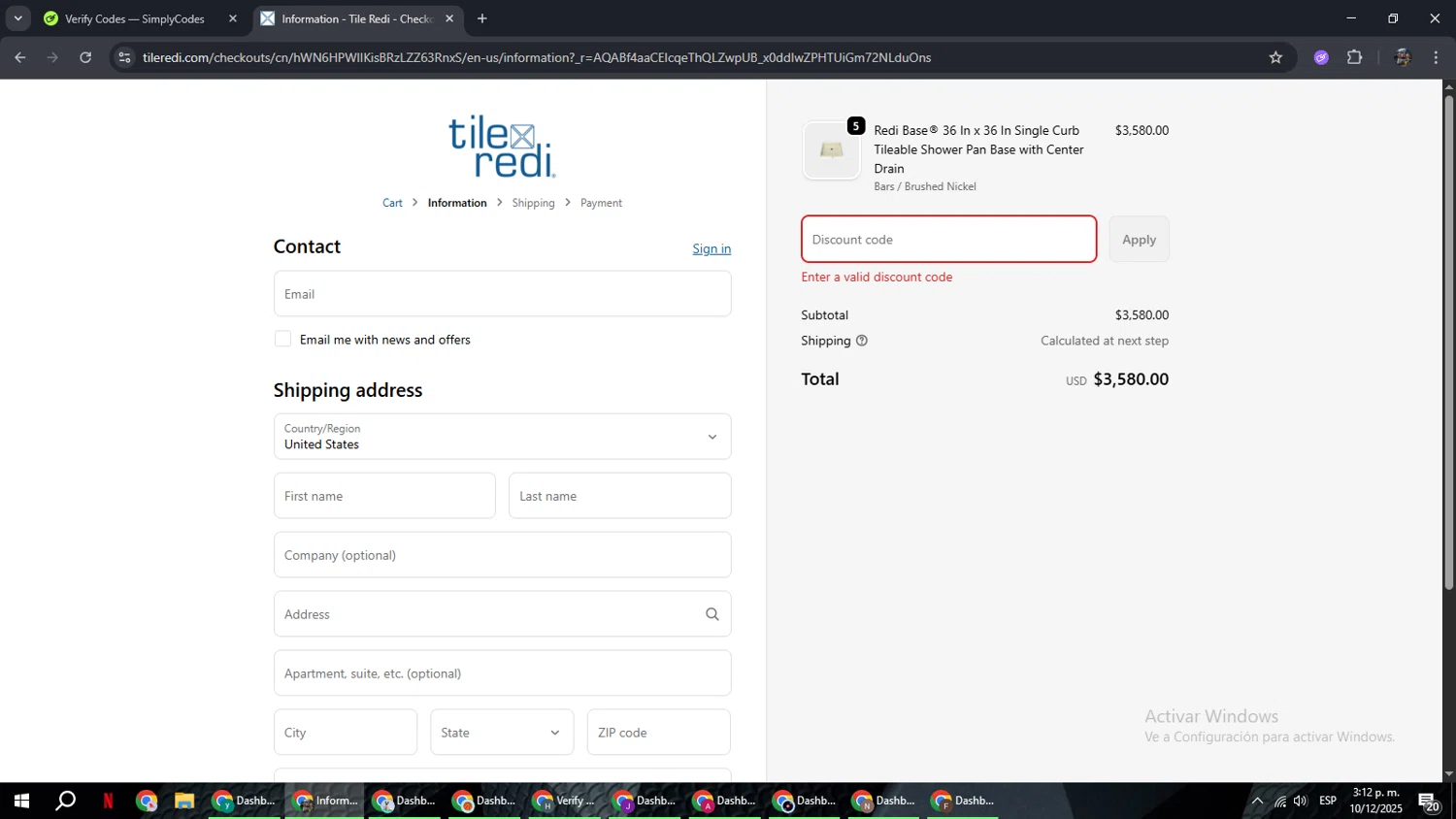Open the Extensions puzzle icon
The image size is (1456, 819).
(x=1355, y=57)
